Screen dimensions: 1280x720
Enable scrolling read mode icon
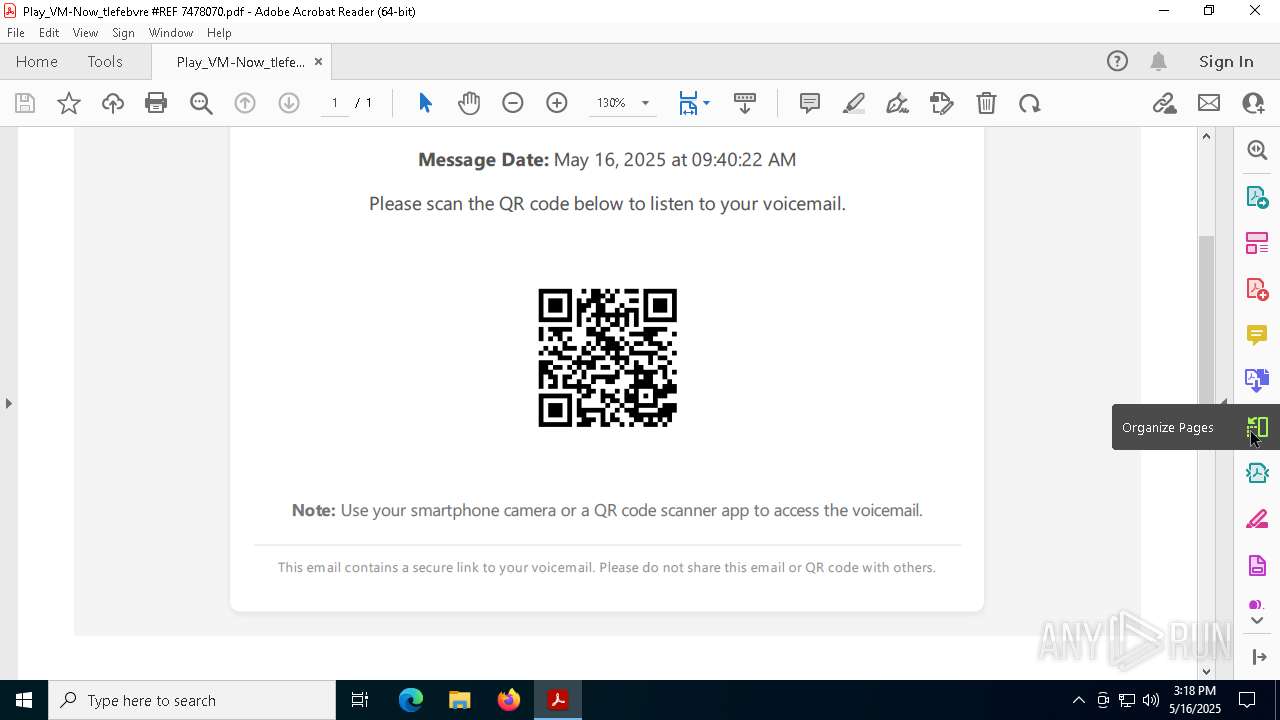click(x=745, y=103)
